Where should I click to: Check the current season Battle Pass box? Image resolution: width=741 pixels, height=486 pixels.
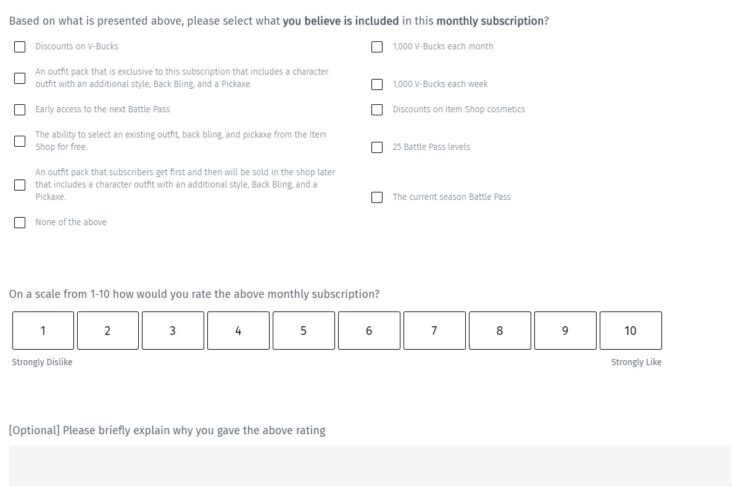tap(377, 197)
